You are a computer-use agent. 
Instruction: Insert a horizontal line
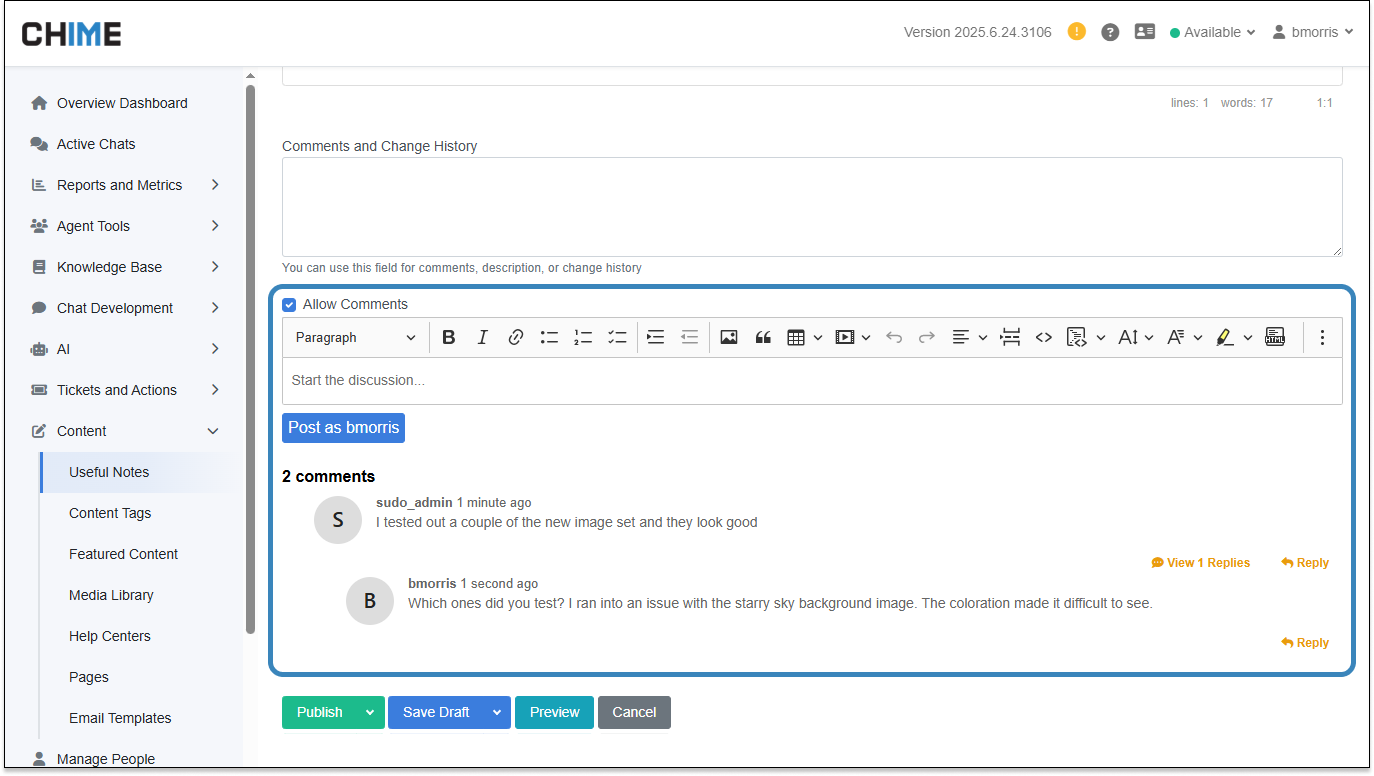[1011, 338]
